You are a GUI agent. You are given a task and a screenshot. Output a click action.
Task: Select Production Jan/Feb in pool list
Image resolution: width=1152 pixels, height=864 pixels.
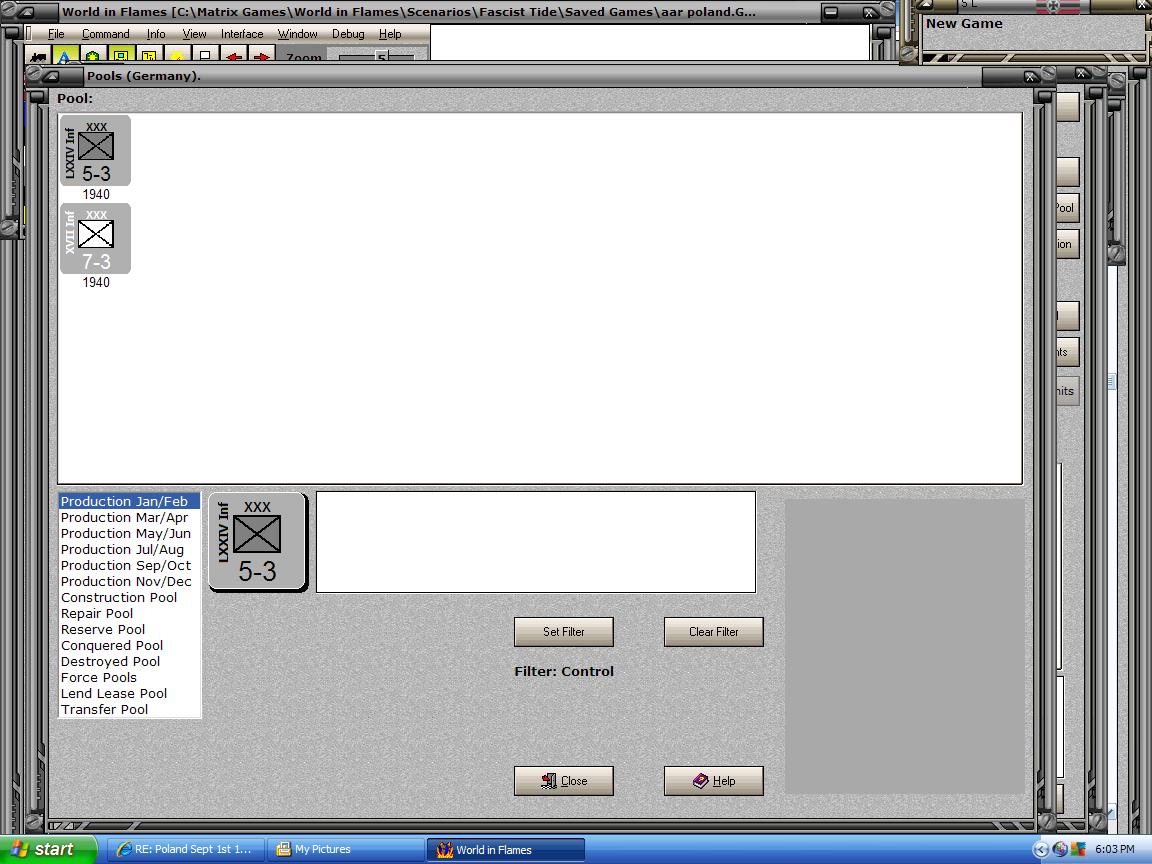point(129,501)
